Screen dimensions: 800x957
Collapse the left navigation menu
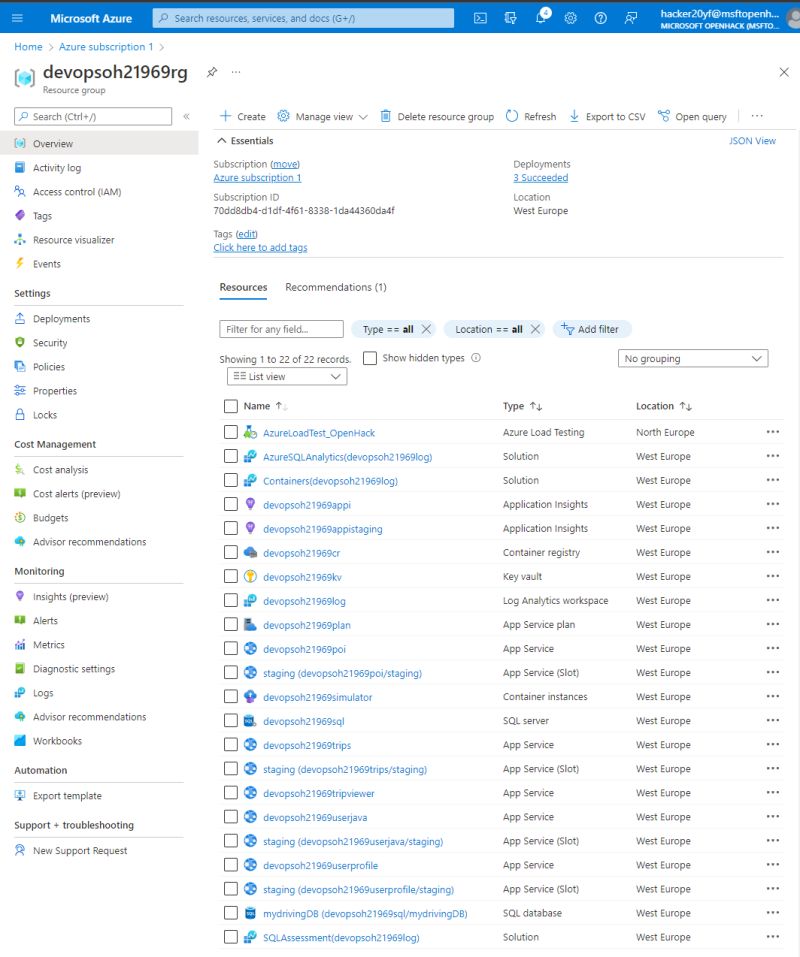click(187, 116)
